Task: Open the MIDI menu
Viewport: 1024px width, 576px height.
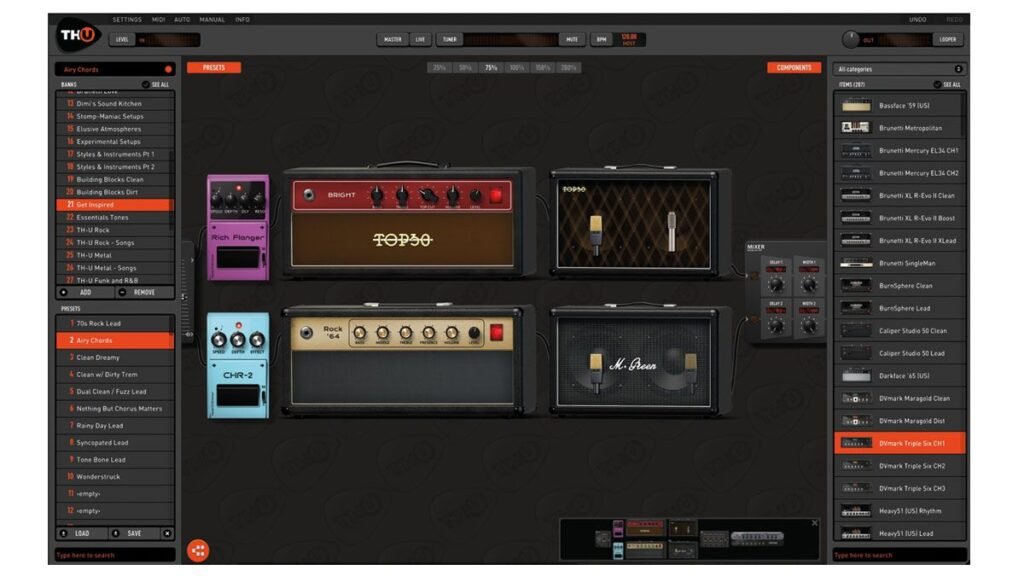Action: point(159,19)
